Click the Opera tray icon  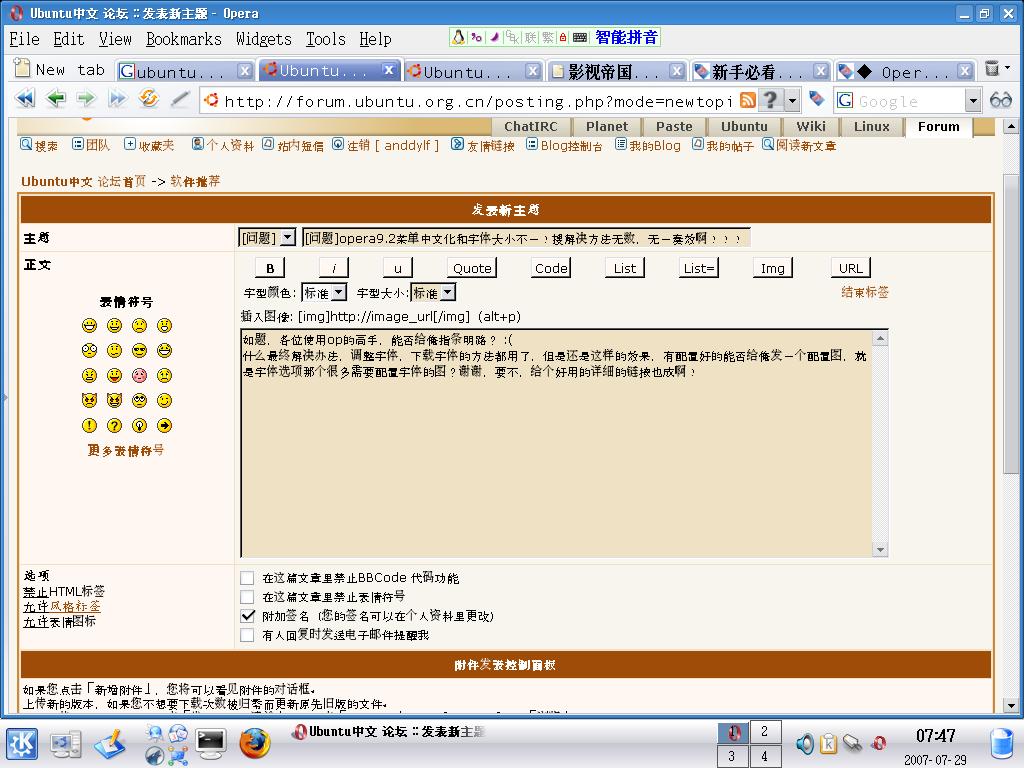tap(879, 743)
